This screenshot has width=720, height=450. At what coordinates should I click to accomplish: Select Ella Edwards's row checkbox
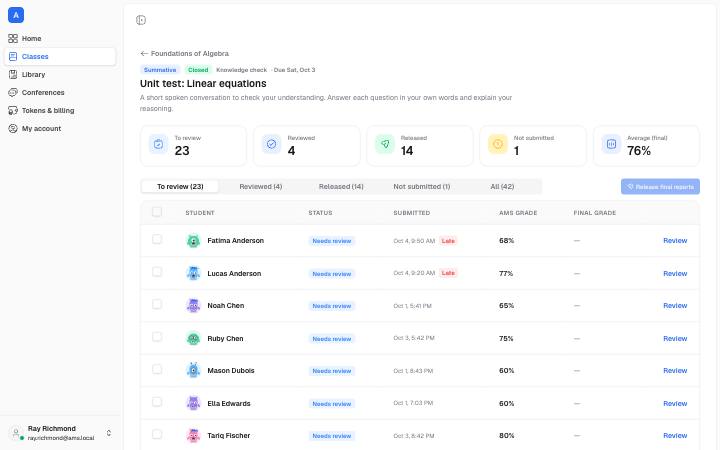tap(157, 402)
